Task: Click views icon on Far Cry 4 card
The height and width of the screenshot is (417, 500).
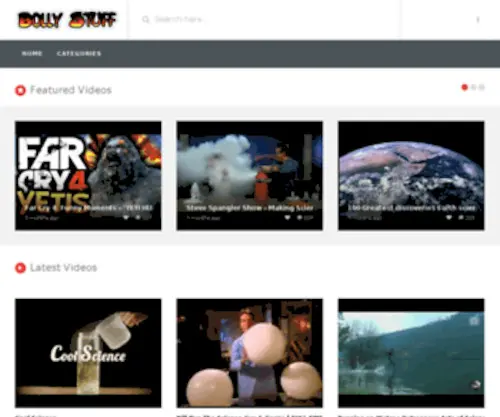Action: point(138,218)
